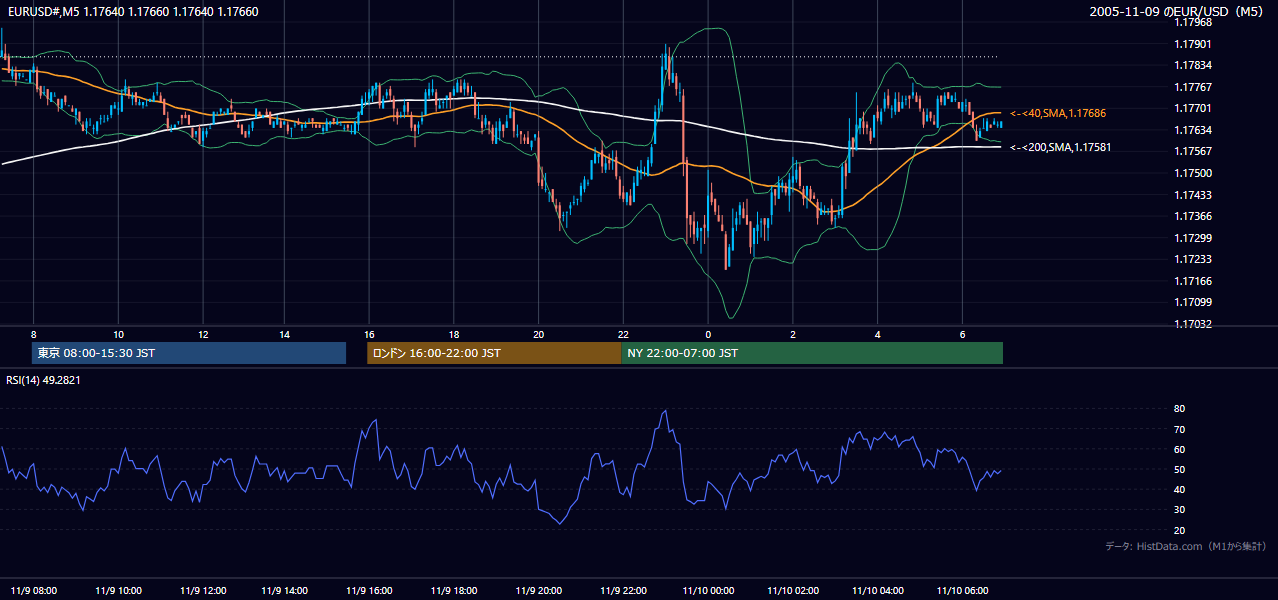Click the 11/9 18:00 bottom time label
This screenshot has height=600, width=1278.
pos(455,590)
